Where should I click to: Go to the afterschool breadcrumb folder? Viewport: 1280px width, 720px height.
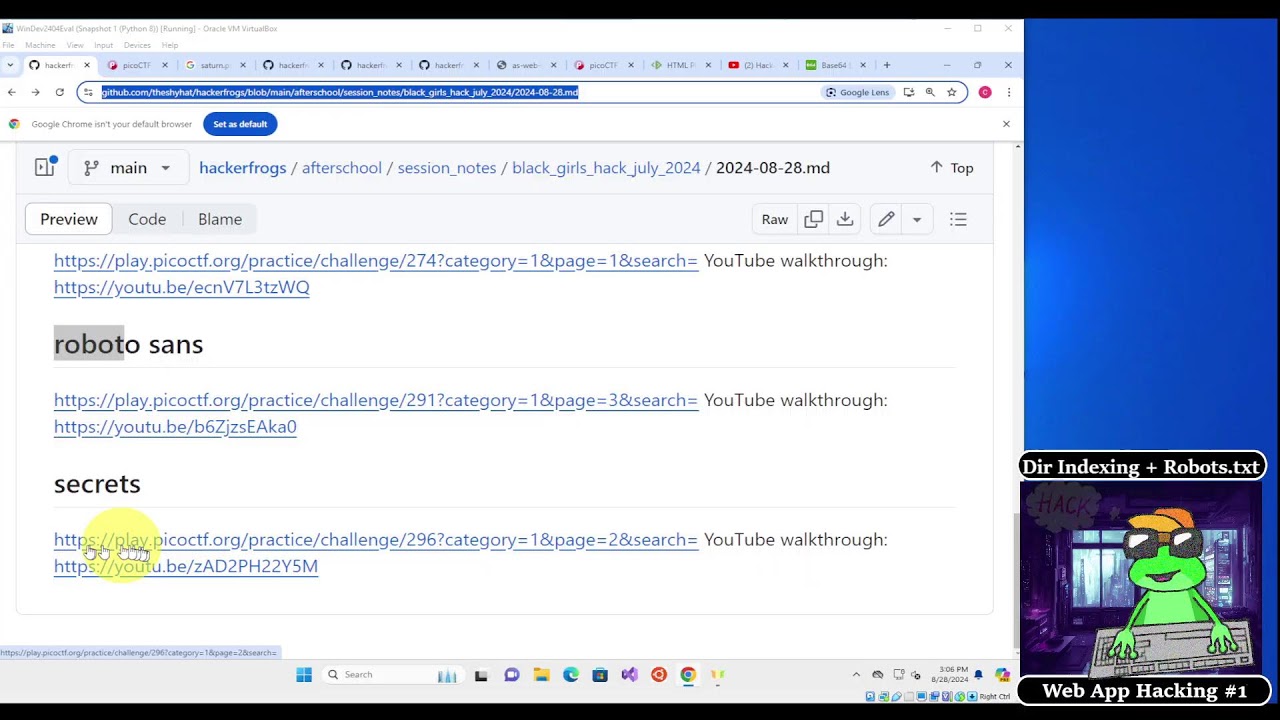341,168
